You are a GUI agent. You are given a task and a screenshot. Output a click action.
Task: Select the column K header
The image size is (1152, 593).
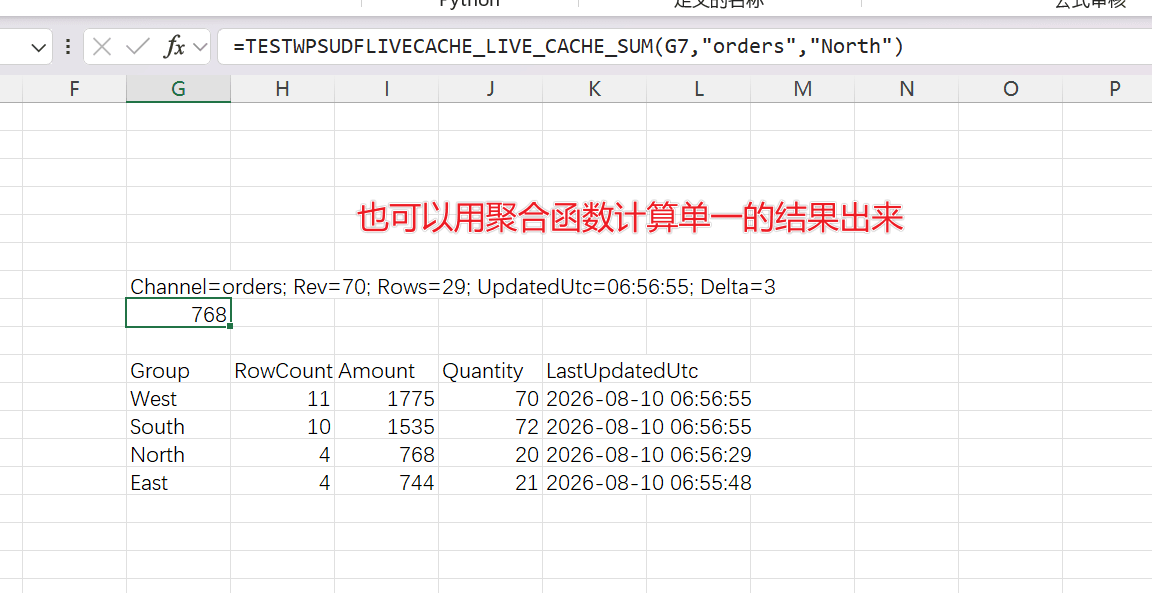coord(594,89)
